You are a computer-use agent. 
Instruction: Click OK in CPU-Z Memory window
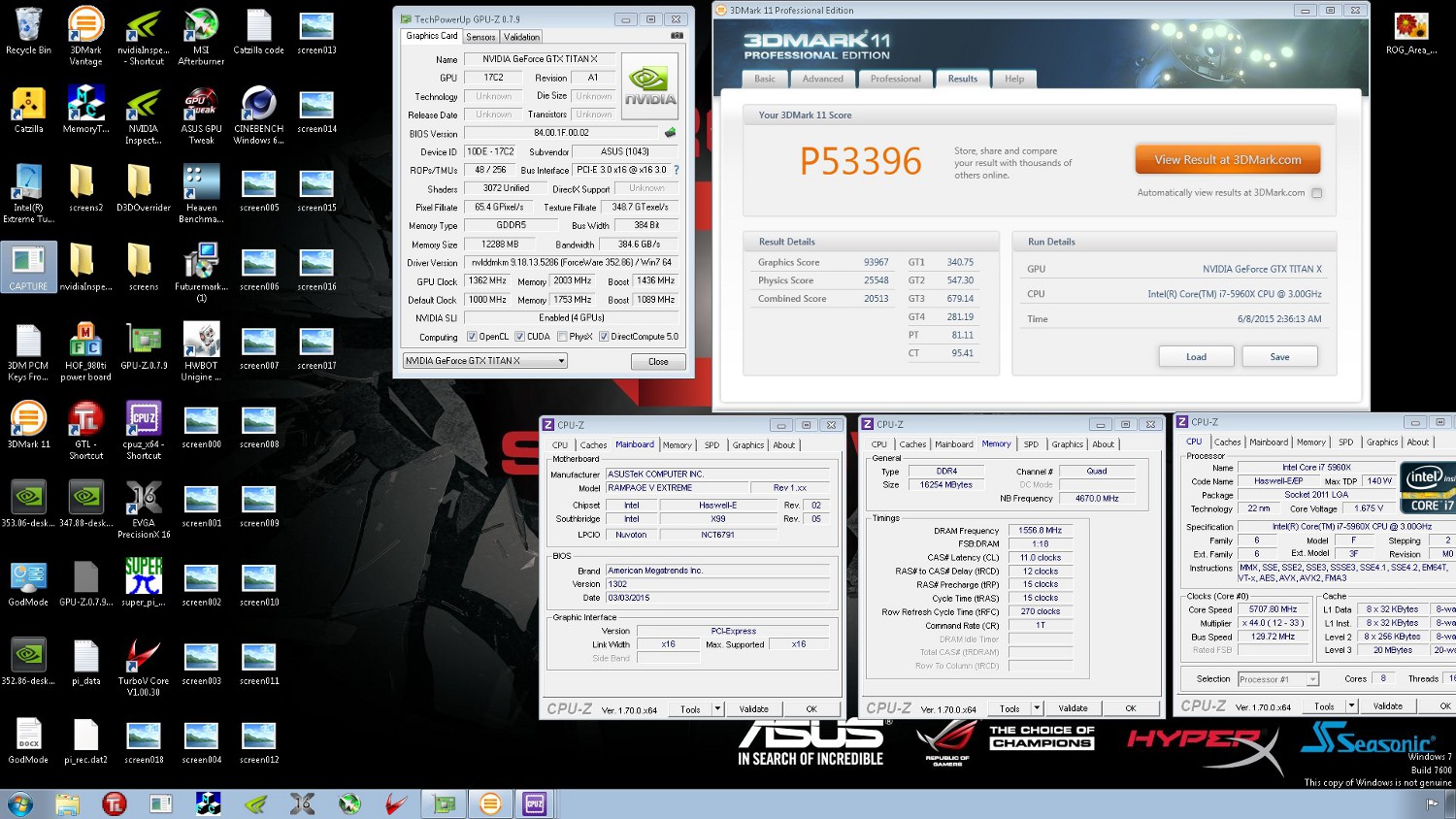coord(1130,708)
